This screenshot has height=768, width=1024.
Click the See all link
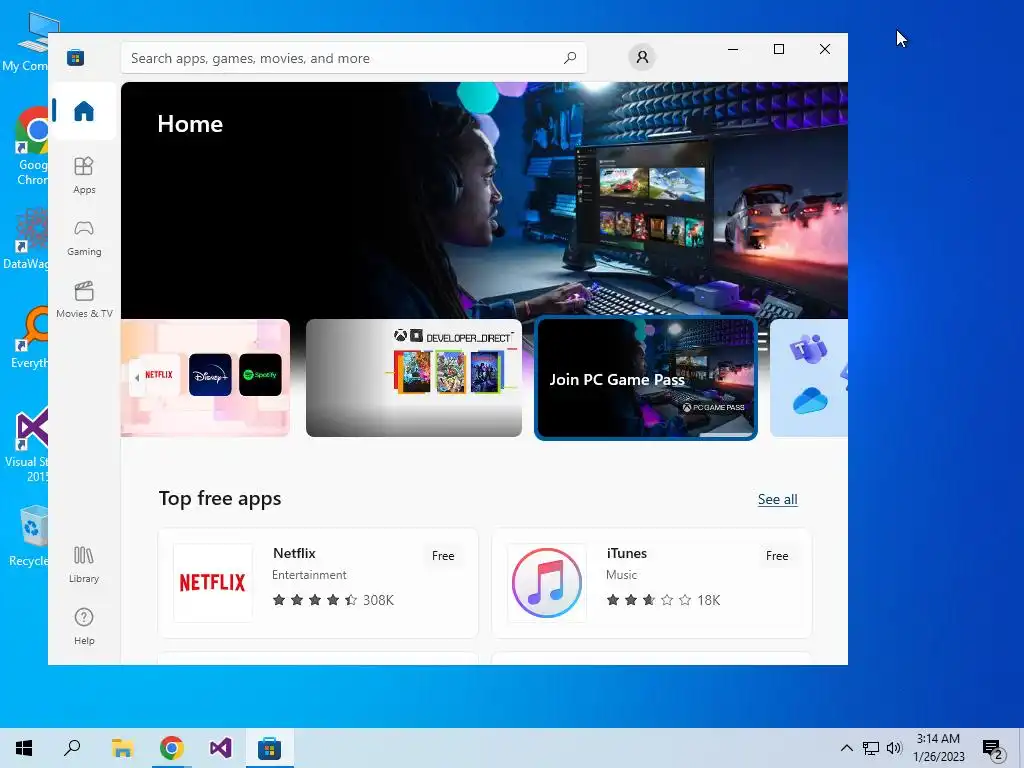(x=777, y=500)
